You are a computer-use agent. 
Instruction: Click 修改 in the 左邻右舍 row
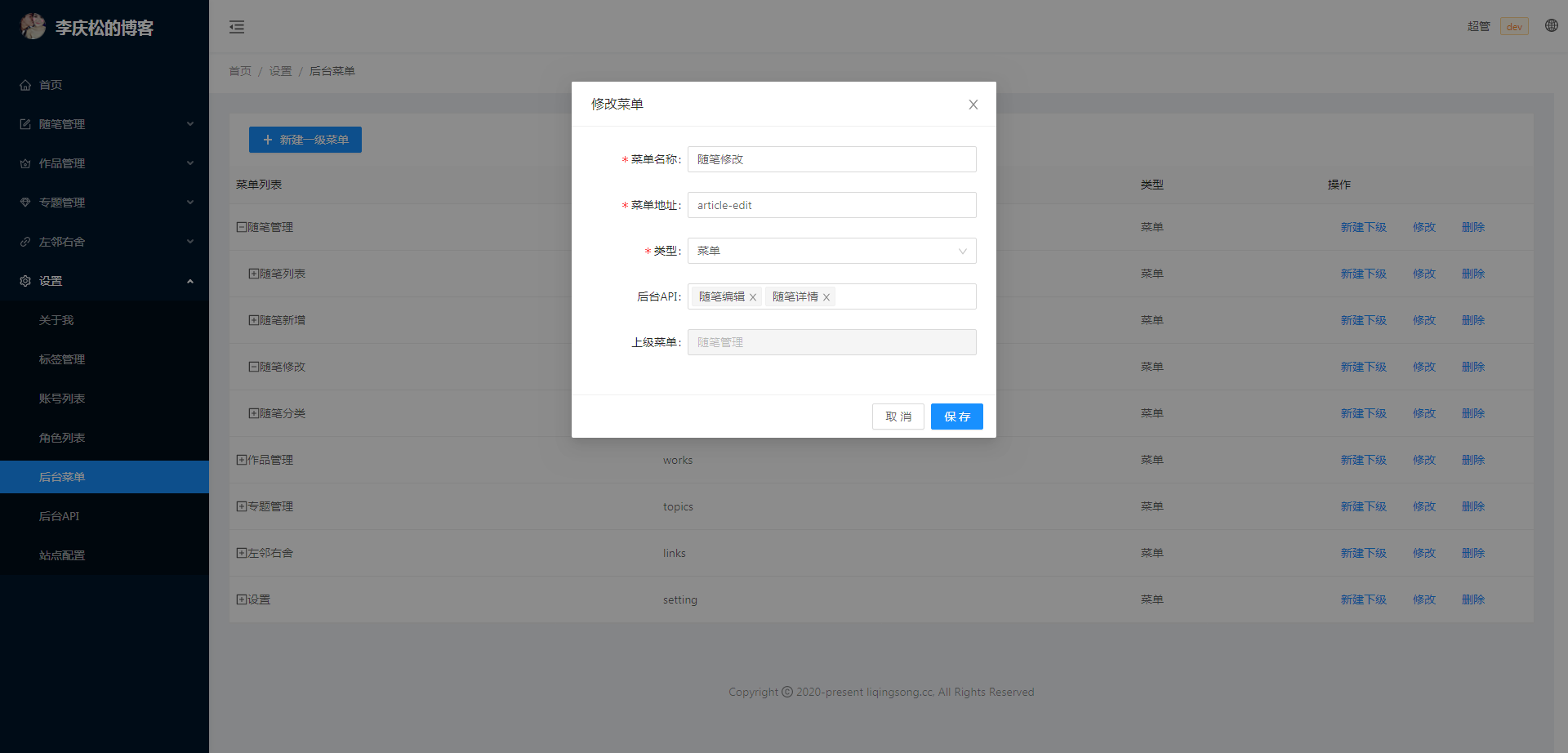(1424, 553)
